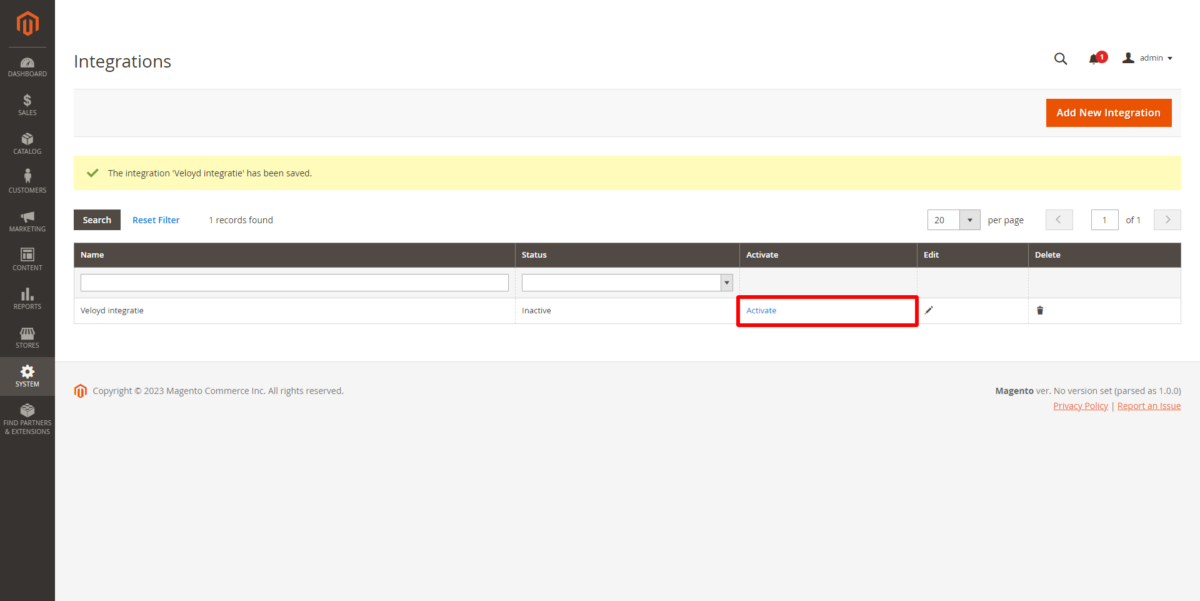This screenshot has width=1200, height=601.
Task: Activate the Veloyd integratie integration
Action: coord(761,310)
